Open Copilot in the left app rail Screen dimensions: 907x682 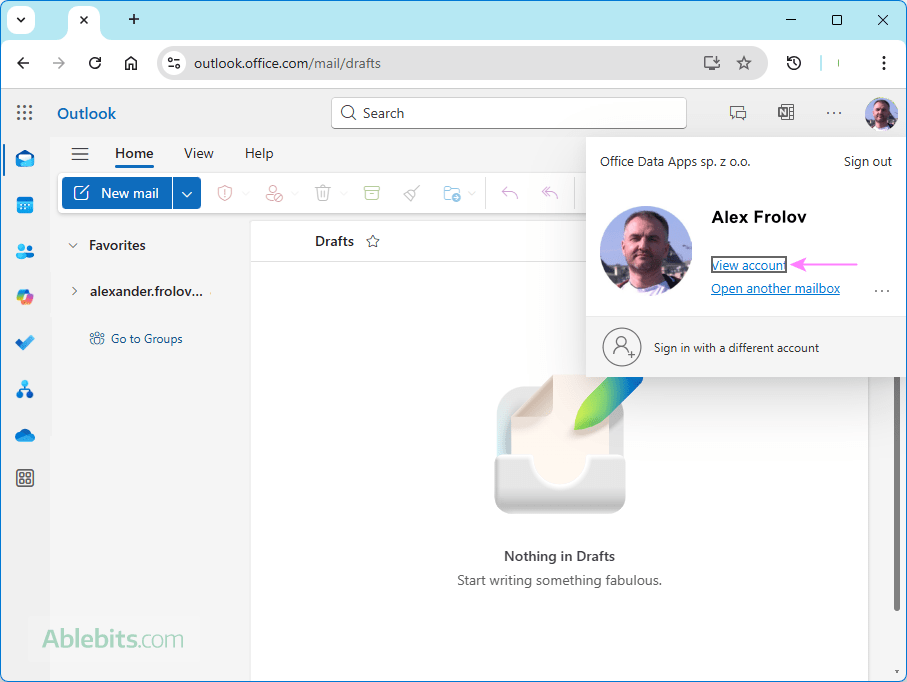coord(25,297)
